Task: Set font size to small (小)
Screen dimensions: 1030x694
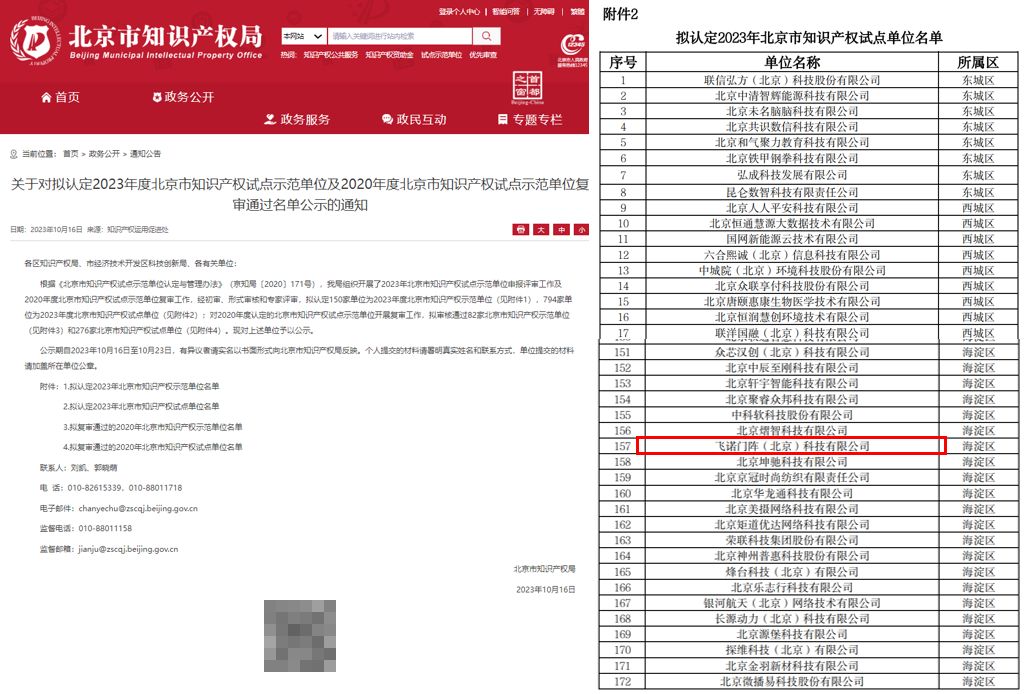Action: point(581,229)
